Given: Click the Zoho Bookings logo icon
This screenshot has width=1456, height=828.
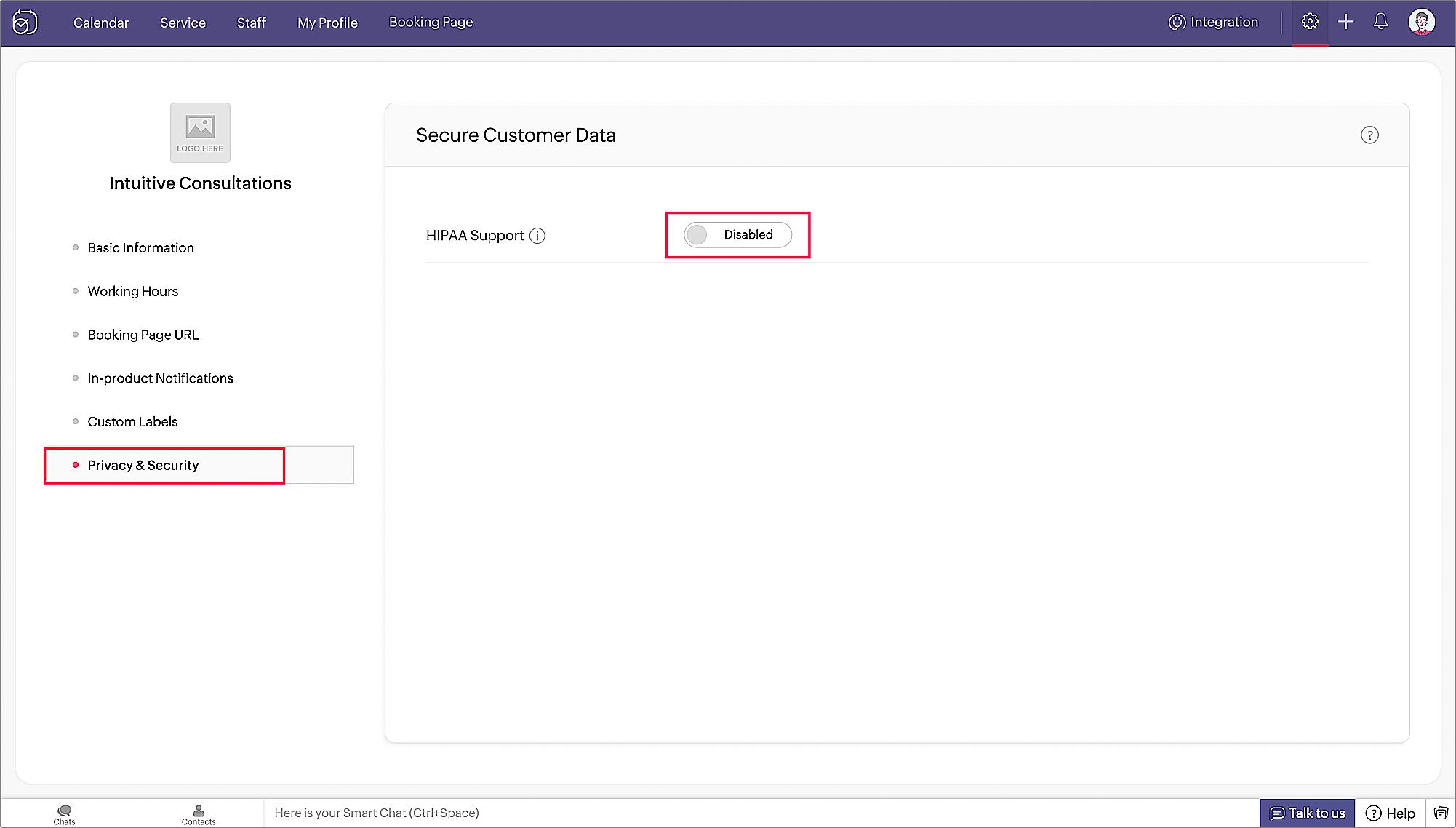Looking at the screenshot, I should click(25, 23).
